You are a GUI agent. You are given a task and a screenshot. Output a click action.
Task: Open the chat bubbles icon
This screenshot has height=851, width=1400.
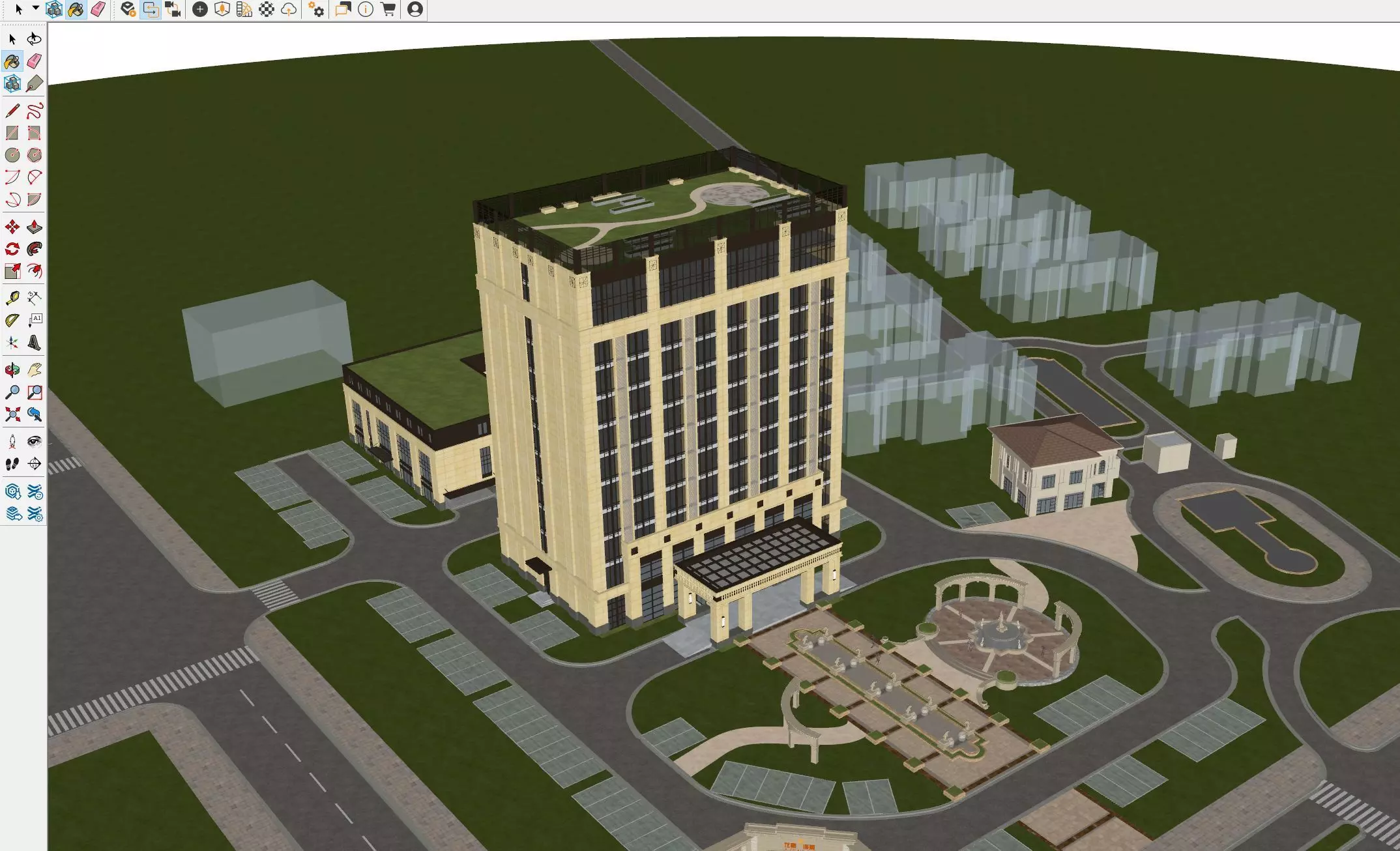pyautogui.click(x=343, y=9)
